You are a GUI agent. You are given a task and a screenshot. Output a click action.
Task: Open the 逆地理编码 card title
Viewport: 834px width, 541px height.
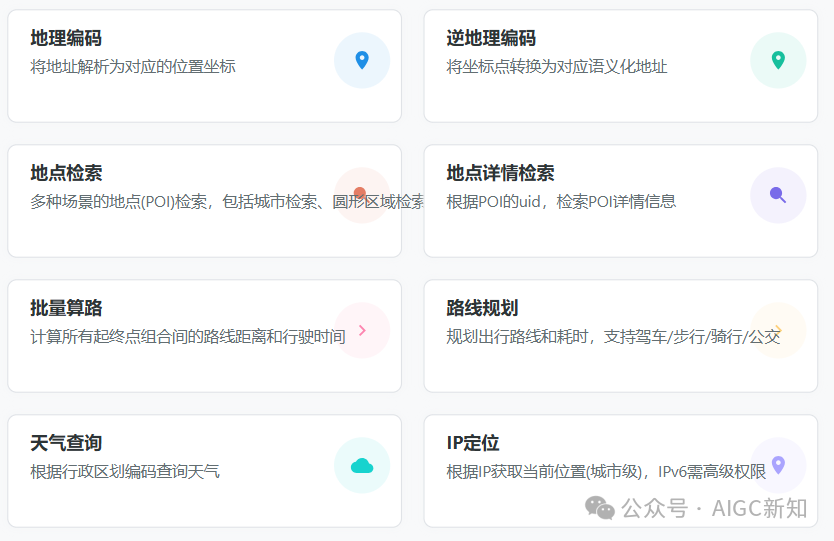point(491,38)
